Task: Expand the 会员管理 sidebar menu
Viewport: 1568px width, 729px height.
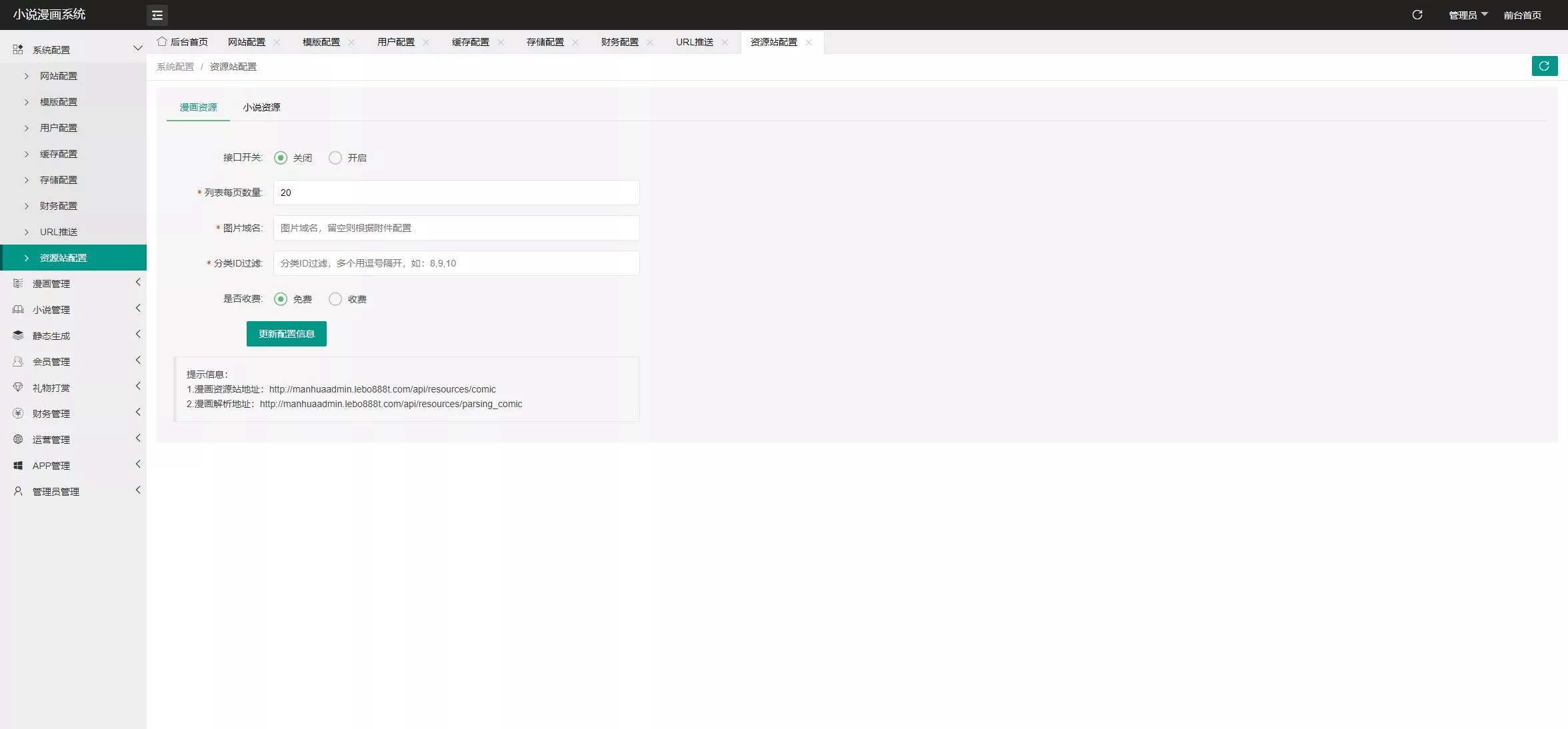Action: (x=73, y=361)
